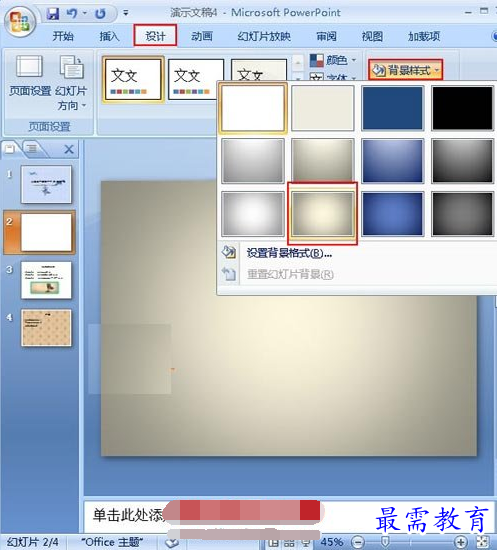Select slide 3 thumbnail
This screenshot has height=551, width=497.
tap(46, 280)
